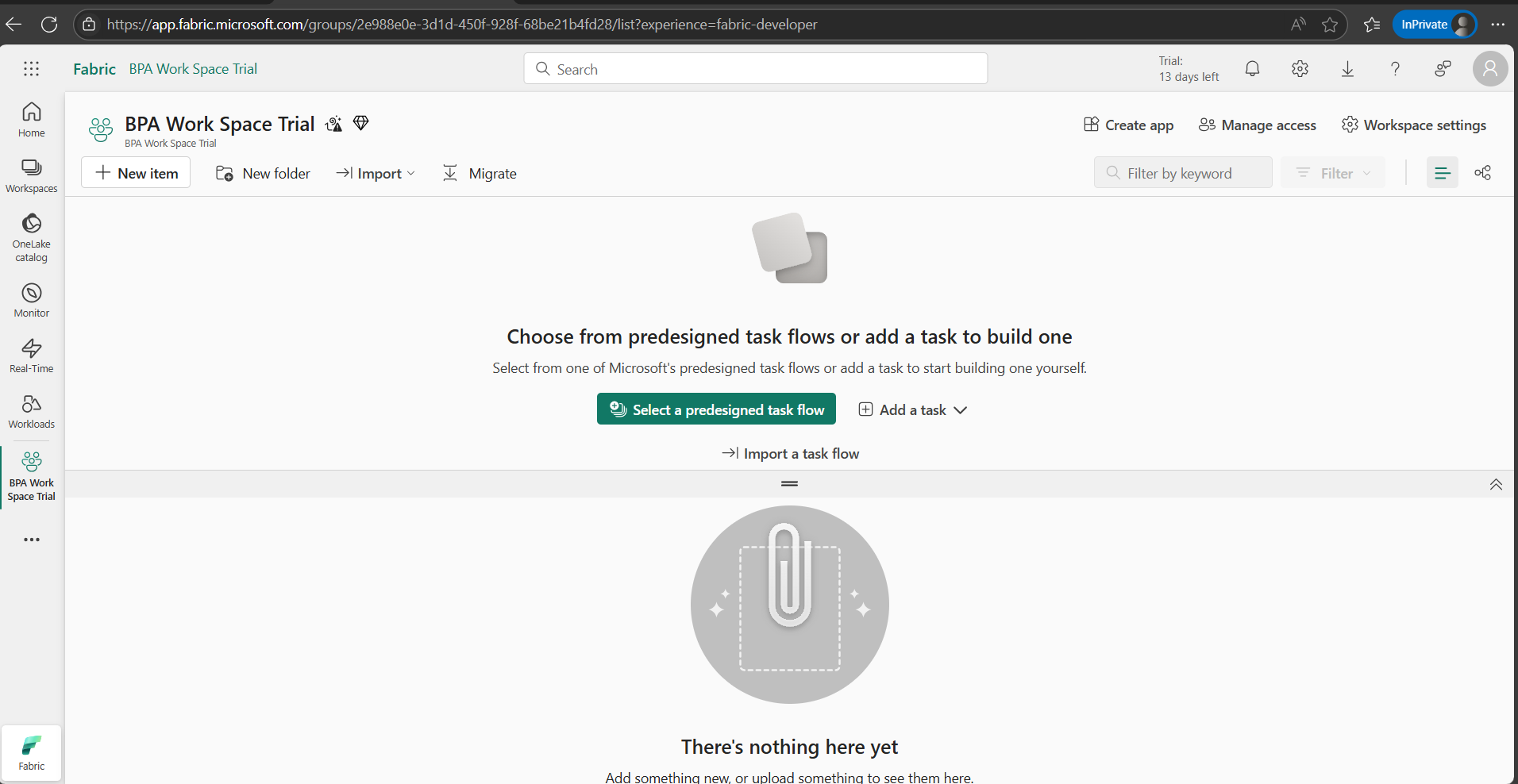Open Monitor in the left navigation
The height and width of the screenshot is (784, 1518).
coord(32,301)
